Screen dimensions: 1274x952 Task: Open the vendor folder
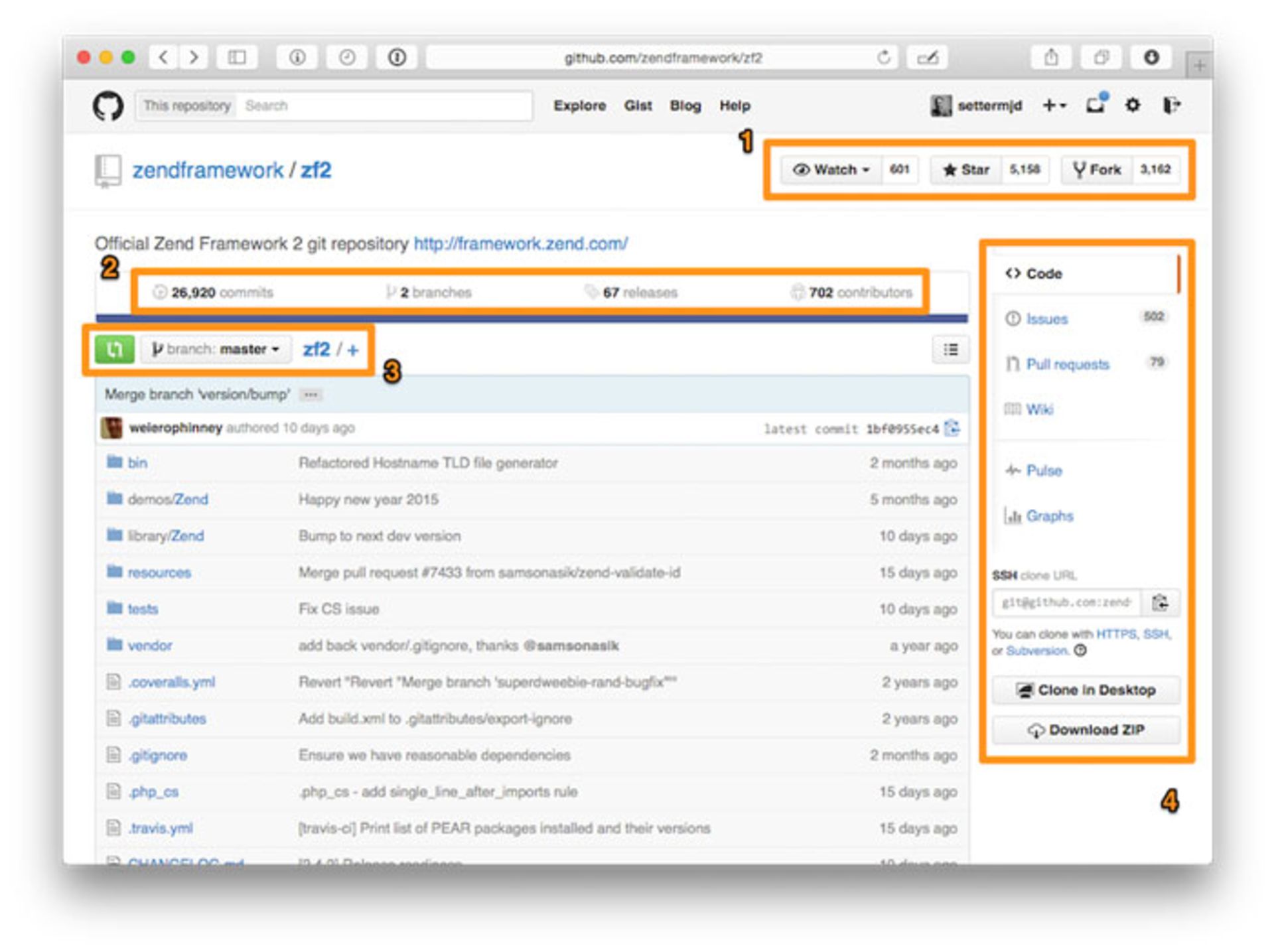pos(150,646)
